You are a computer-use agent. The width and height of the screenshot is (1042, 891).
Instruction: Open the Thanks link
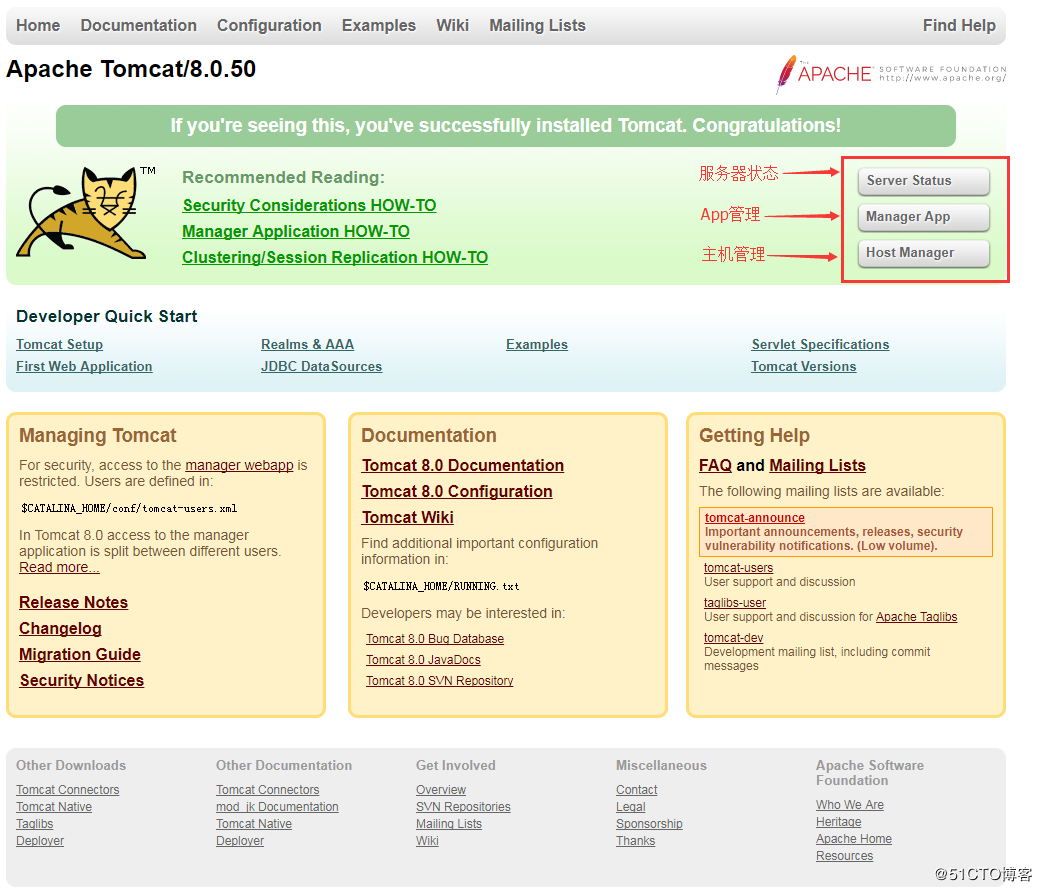click(x=635, y=841)
